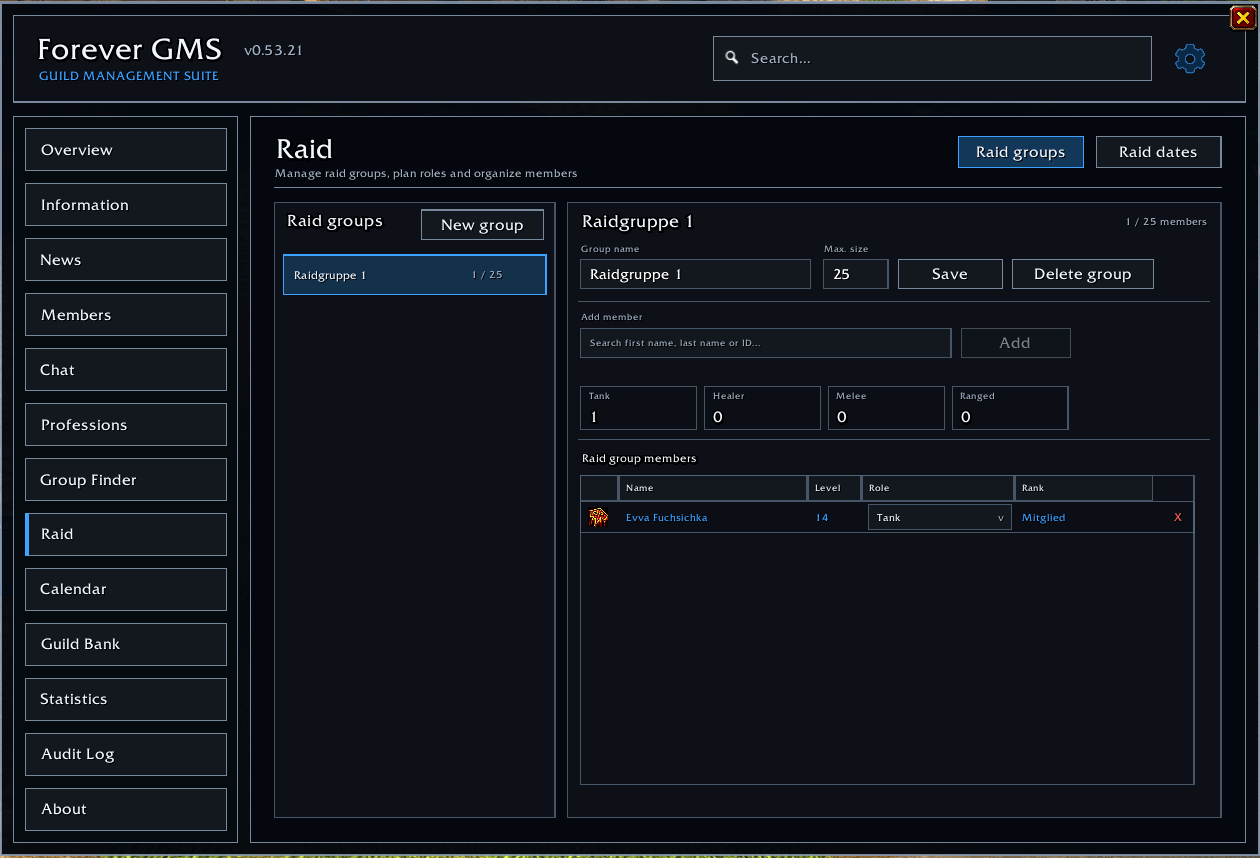
Task: Click the level value 14
Action: 822,517
